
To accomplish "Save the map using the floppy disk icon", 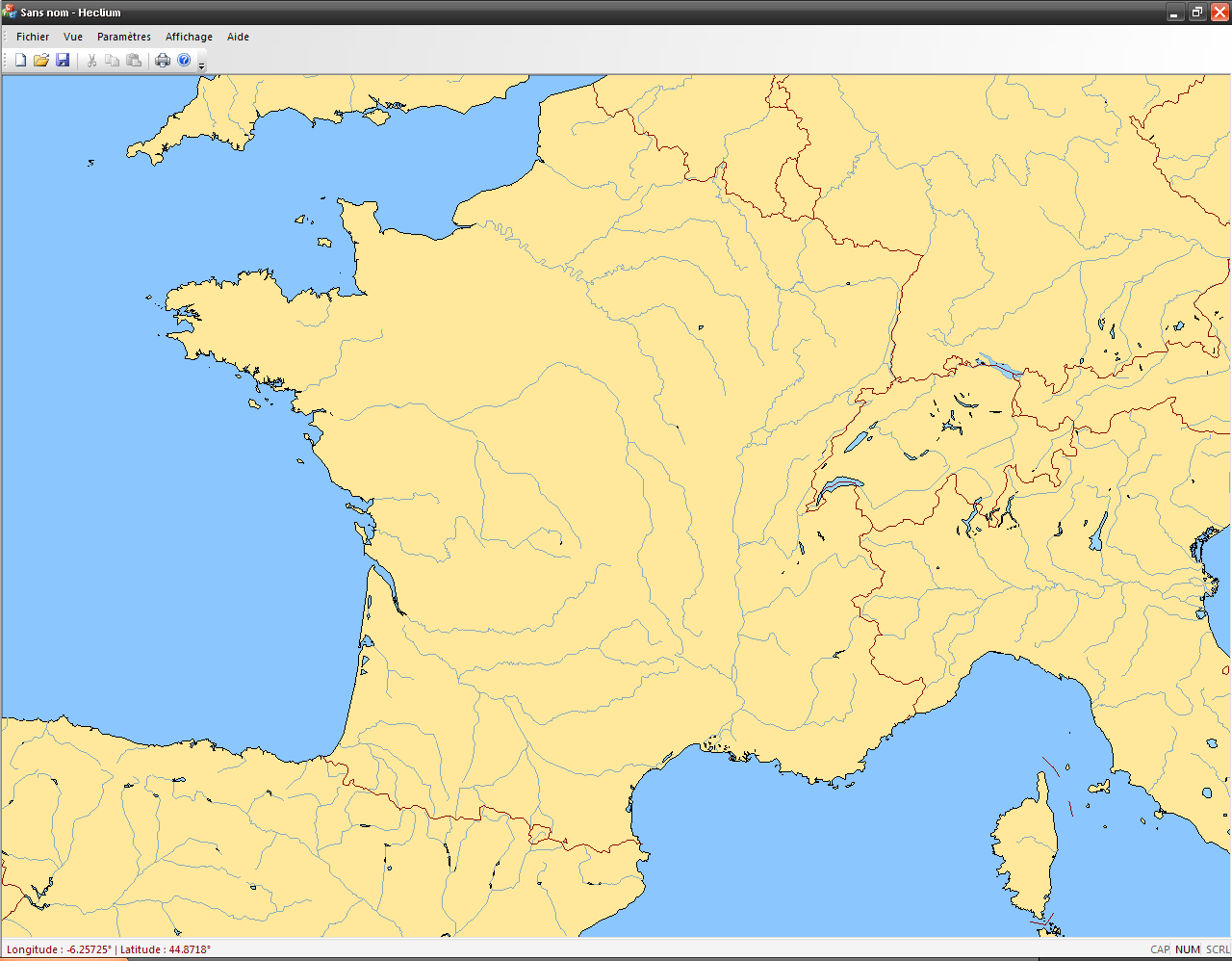I will pyautogui.click(x=63, y=61).
